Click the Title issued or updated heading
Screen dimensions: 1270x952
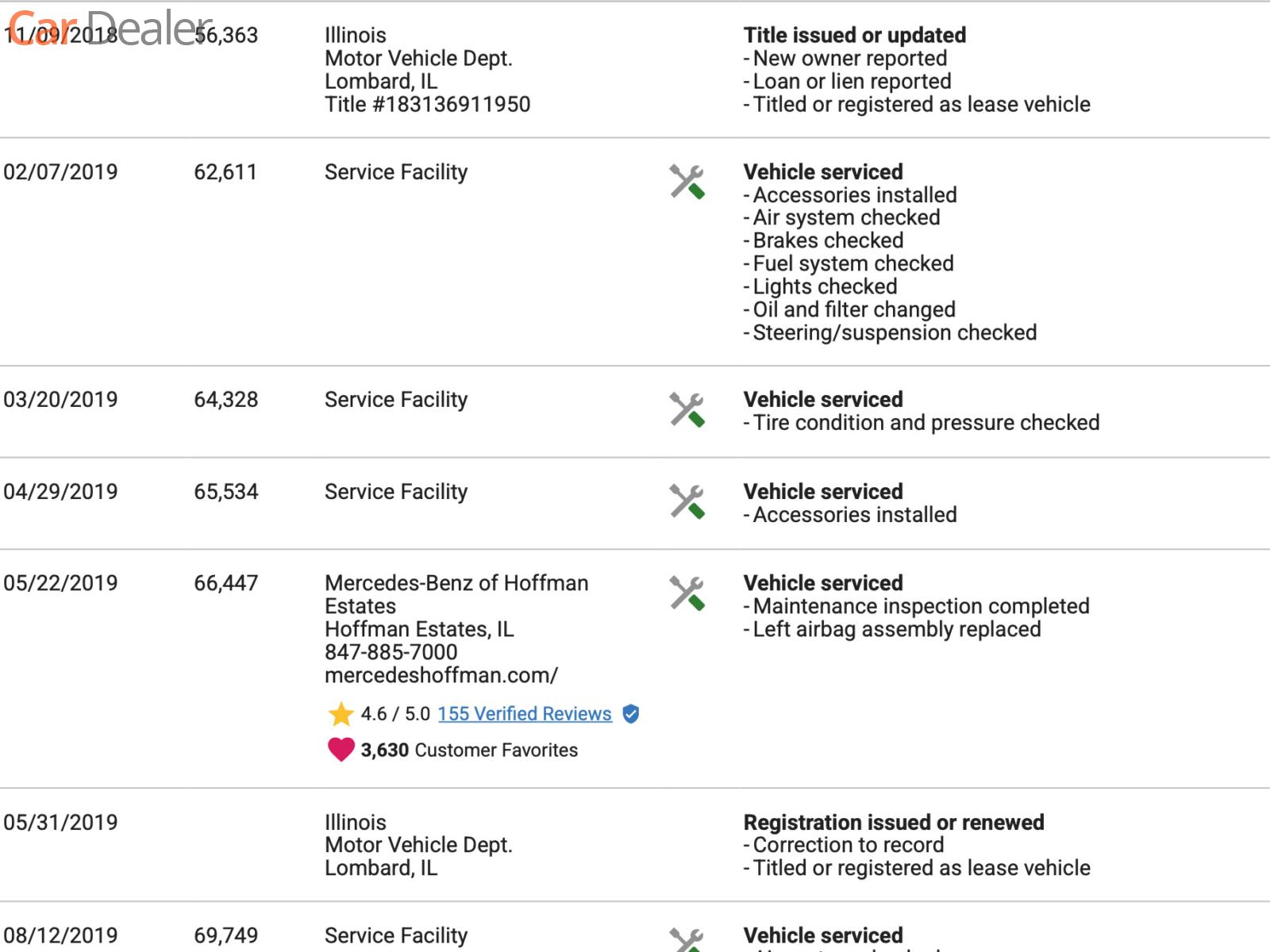(854, 35)
